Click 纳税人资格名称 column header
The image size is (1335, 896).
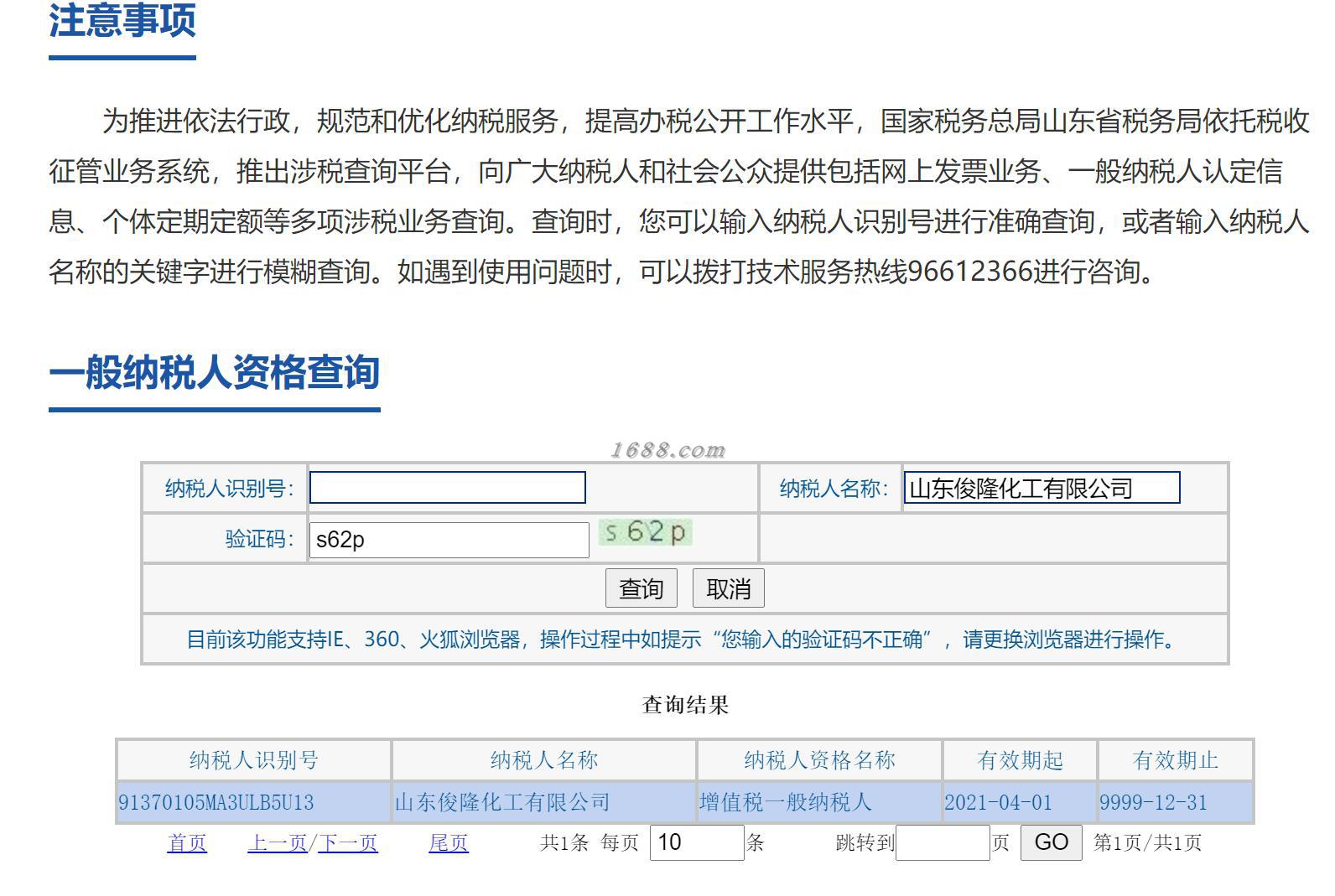[x=819, y=760]
